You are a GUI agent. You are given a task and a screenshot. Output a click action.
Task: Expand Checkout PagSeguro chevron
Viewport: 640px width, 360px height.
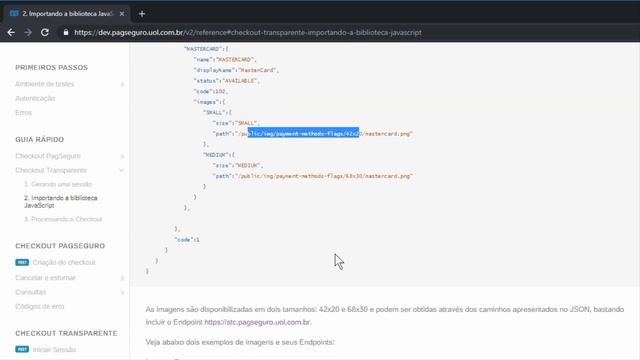[x=122, y=156]
